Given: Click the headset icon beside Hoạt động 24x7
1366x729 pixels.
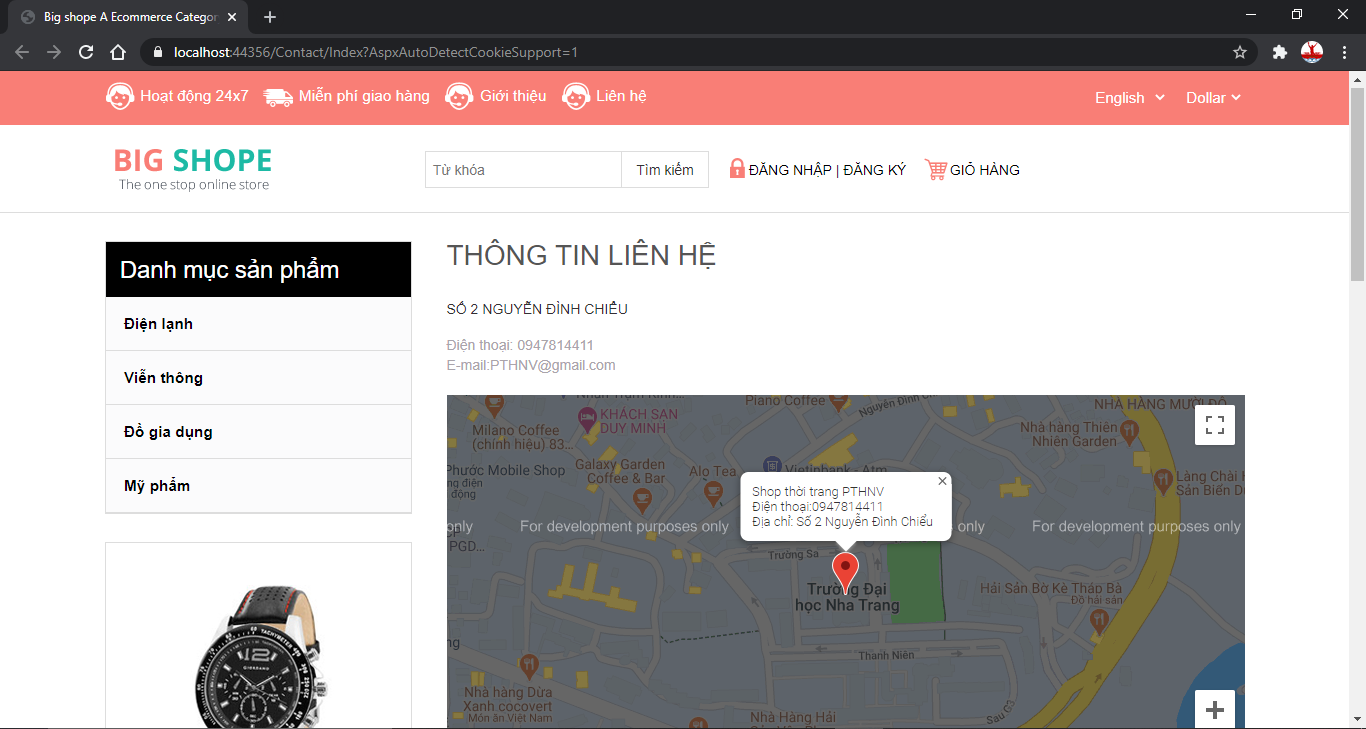Looking at the screenshot, I should (120, 96).
